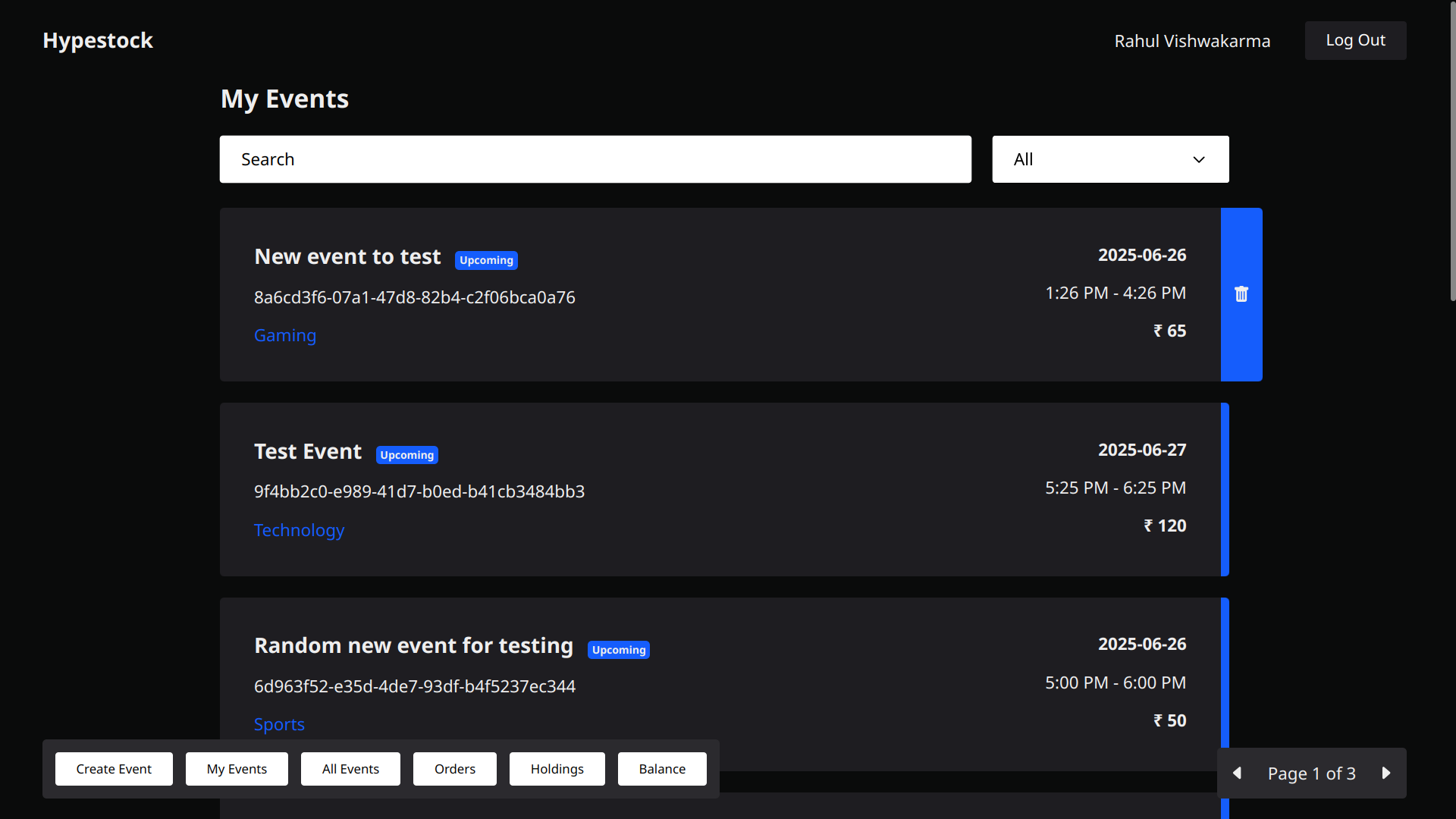This screenshot has width=1456, height=819.
Task: Select the My Events navigation item
Action: [x=236, y=768]
